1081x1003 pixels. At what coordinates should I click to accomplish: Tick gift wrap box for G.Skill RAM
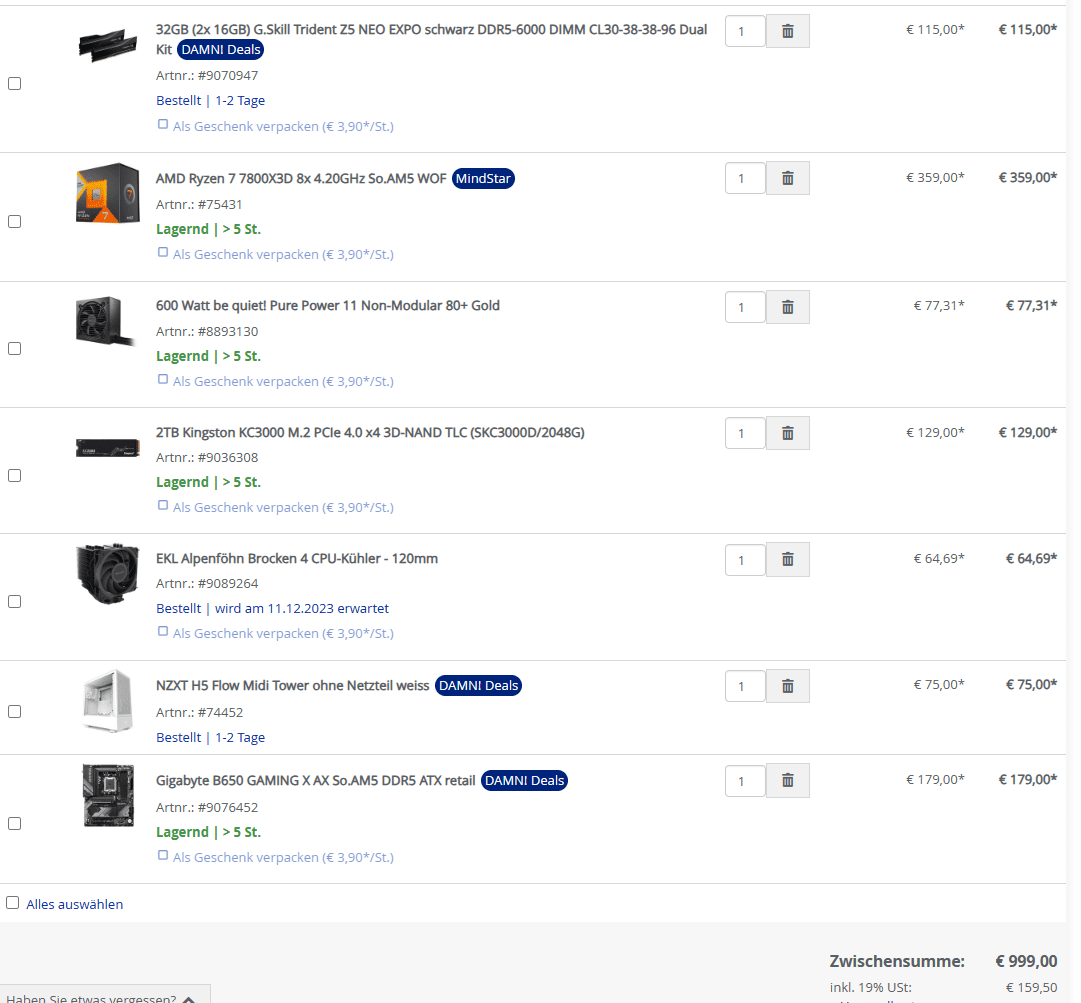[x=163, y=124]
